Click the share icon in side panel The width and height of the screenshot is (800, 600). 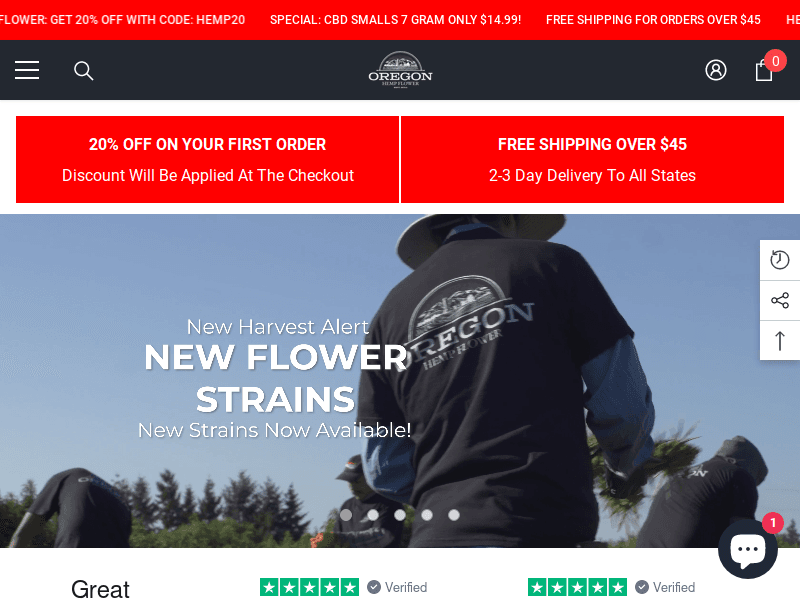click(x=780, y=300)
